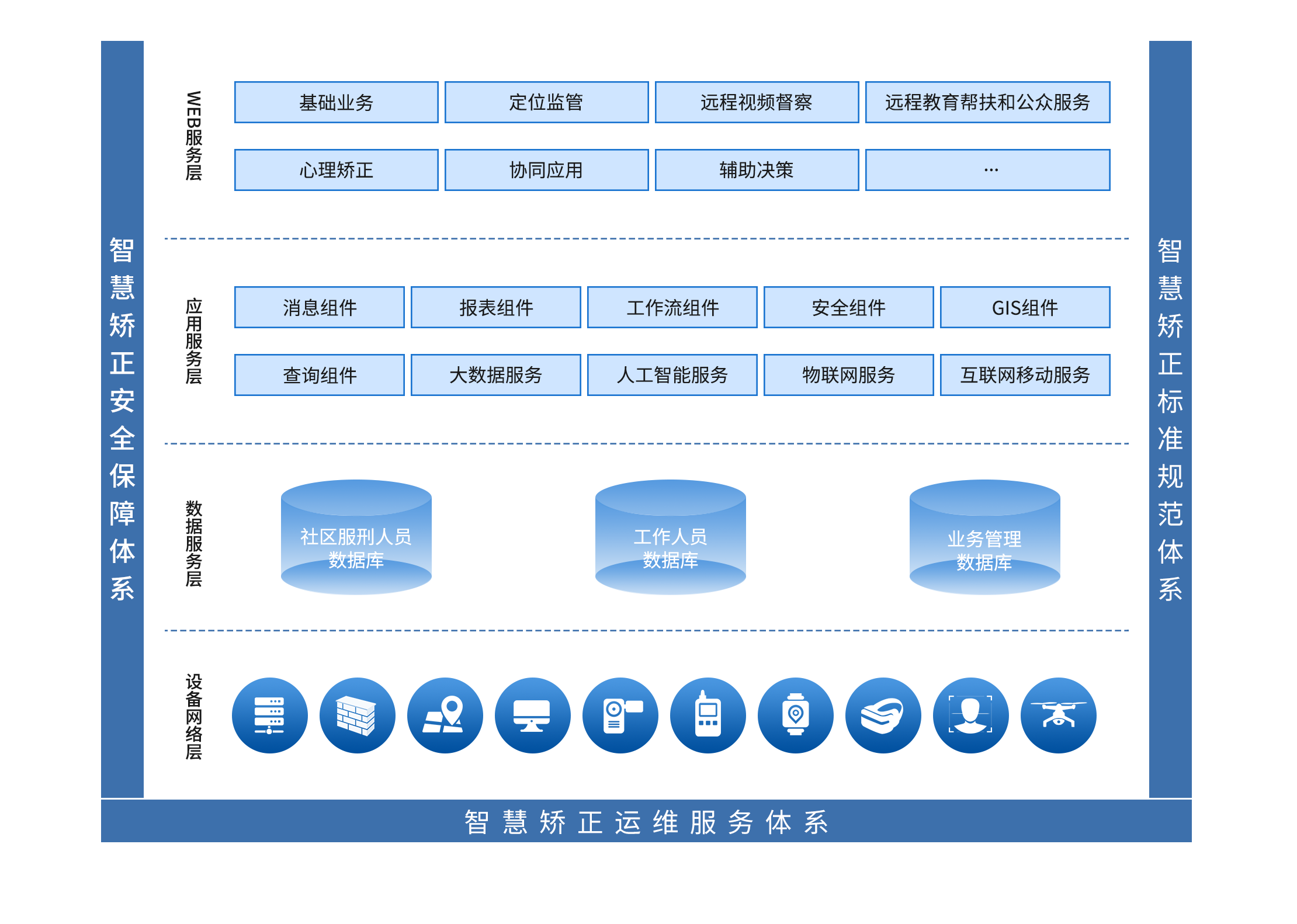Click the video camcorder icon
This screenshot has width=1297, height=924.
pos(620,715)
